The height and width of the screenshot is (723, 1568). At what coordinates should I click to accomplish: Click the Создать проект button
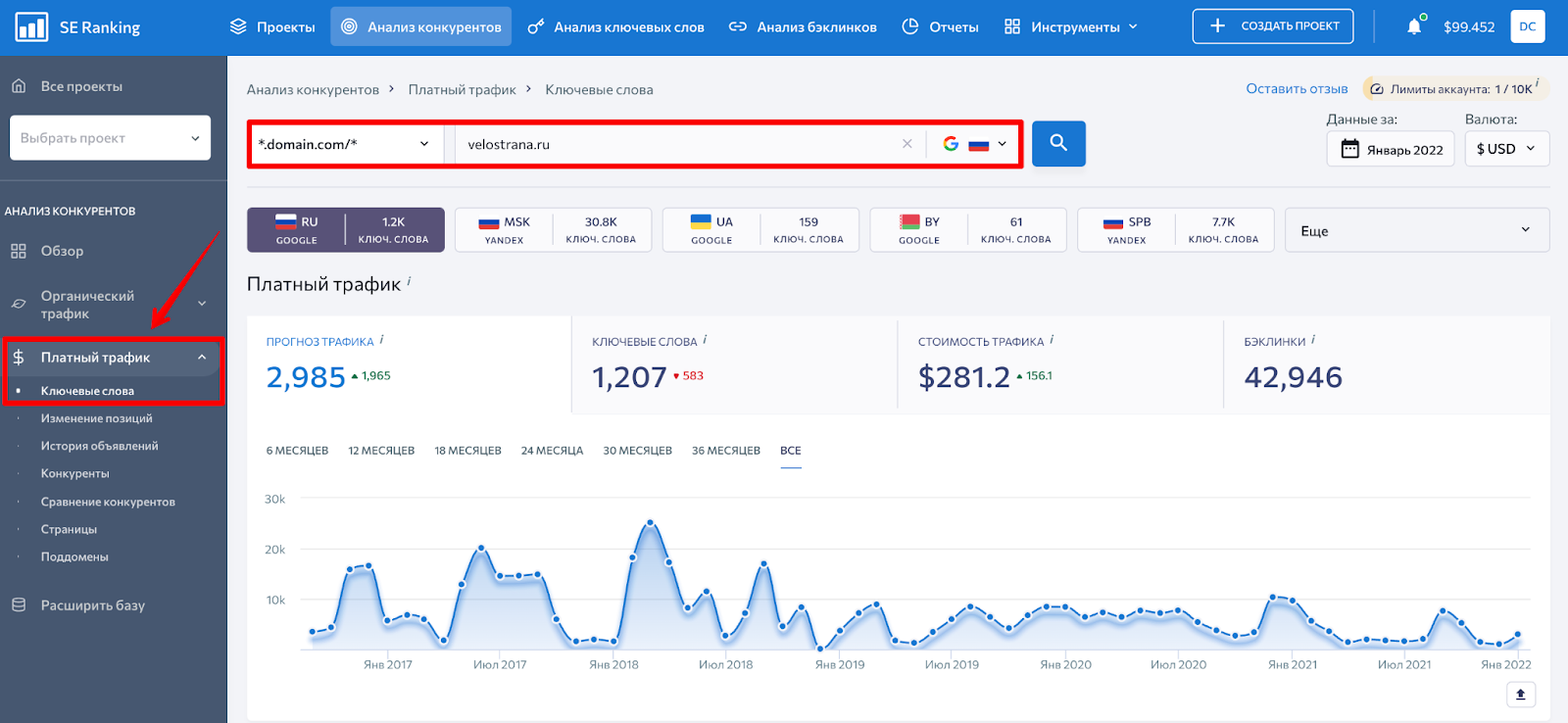pyautogui.click(x=1273, y=26)
